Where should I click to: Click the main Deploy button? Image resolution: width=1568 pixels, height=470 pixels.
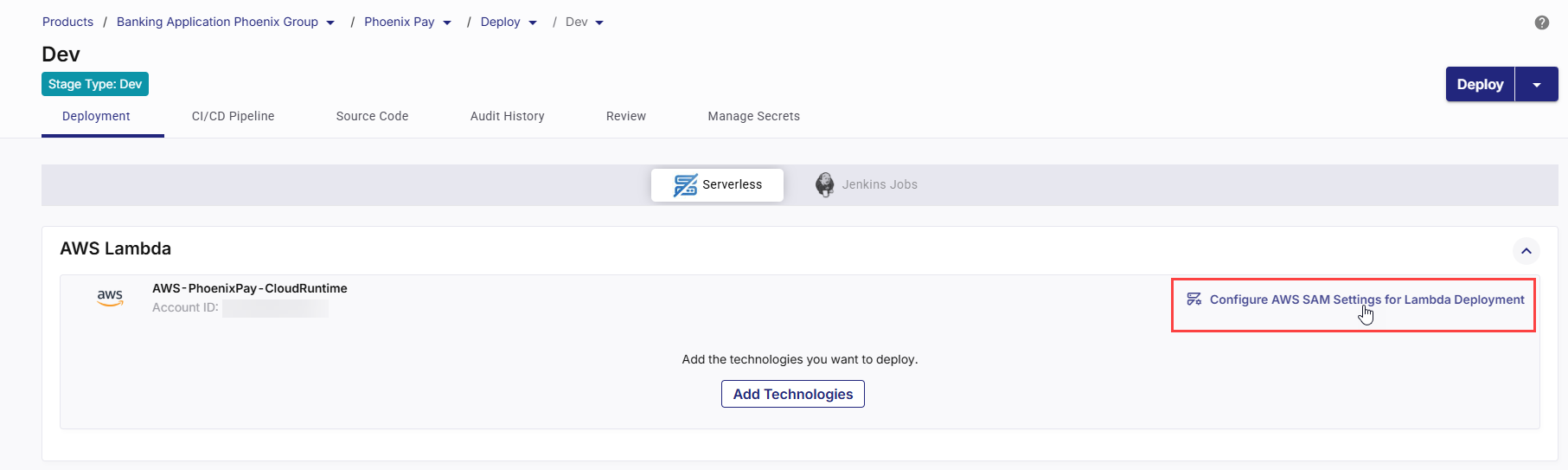[1480, 85]
